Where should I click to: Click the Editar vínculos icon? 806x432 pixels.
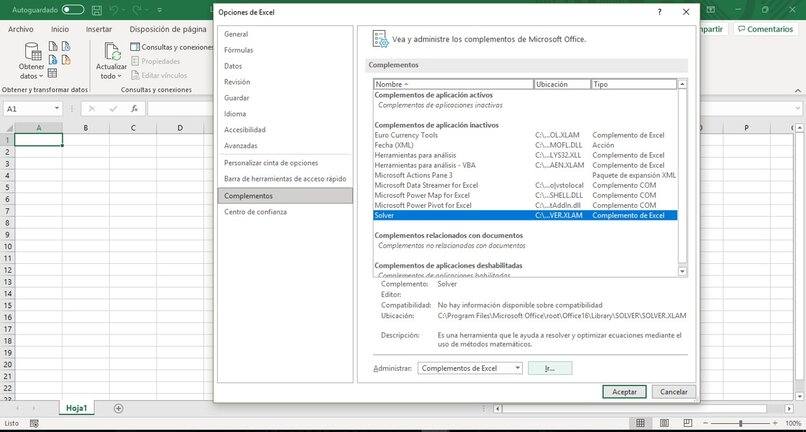[x=135, y=75]
